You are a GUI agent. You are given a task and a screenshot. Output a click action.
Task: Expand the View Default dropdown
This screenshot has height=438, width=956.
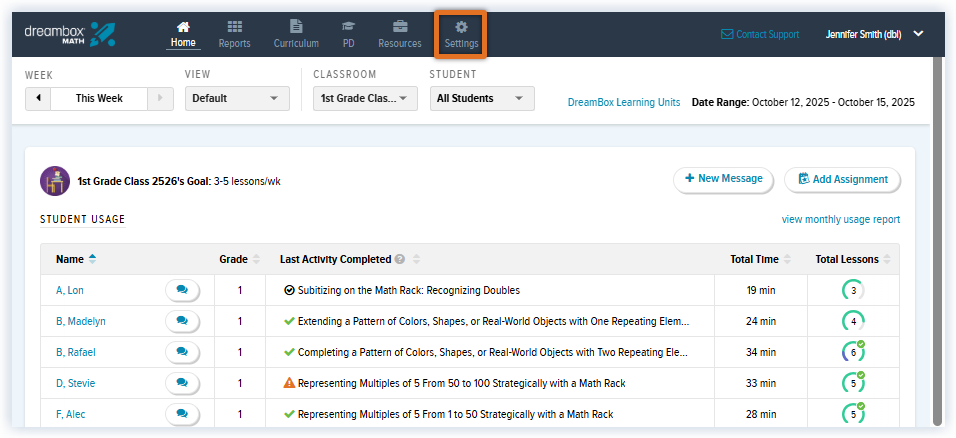point(237,98)
